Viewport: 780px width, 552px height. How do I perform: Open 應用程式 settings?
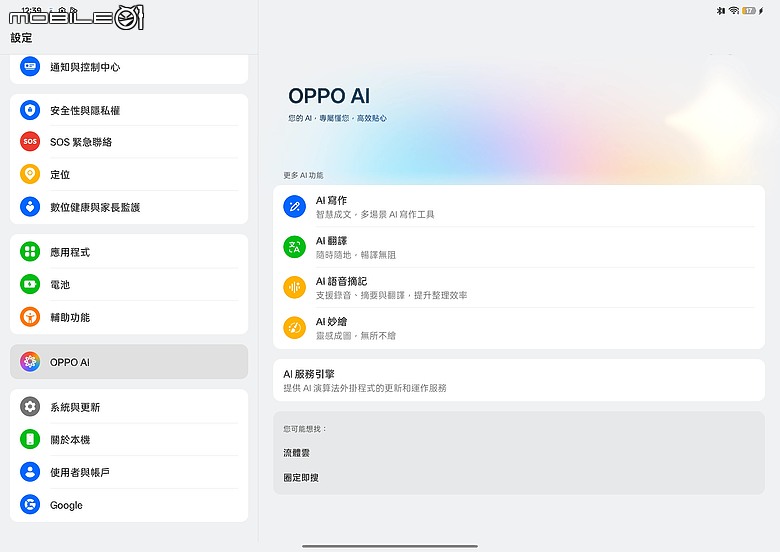pyautogui.click(x=129, y=252)
